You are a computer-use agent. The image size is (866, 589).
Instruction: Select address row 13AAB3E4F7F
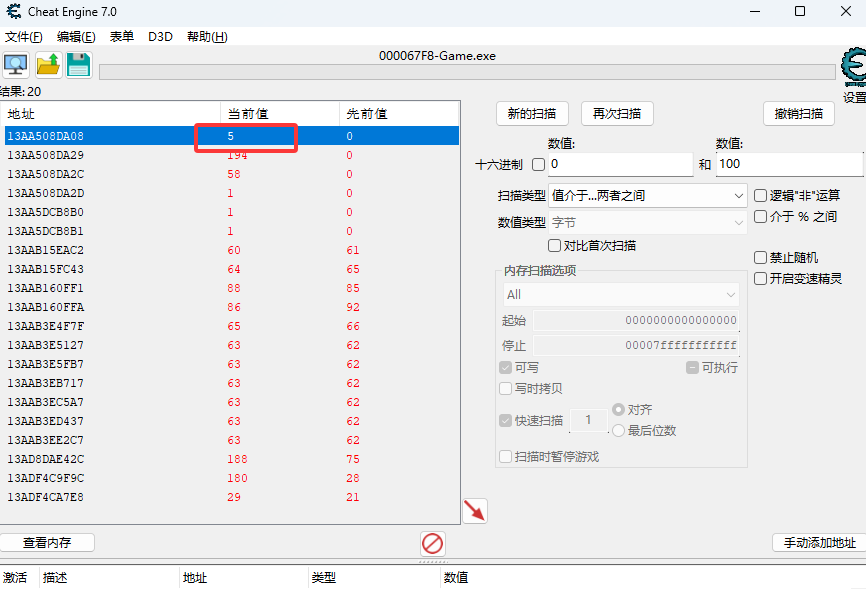tap(231, 326)
